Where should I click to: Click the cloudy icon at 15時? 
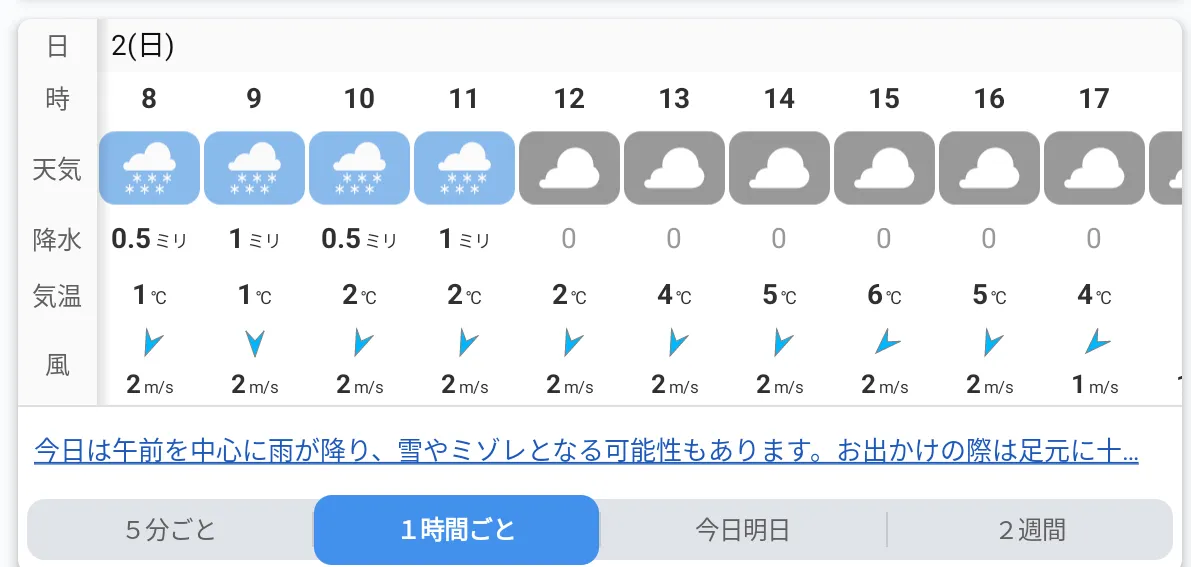tap(884, 168)
